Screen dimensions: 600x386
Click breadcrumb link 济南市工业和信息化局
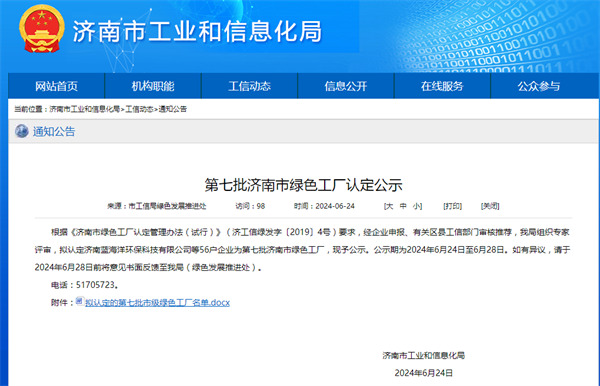click(x=85, y=109)
